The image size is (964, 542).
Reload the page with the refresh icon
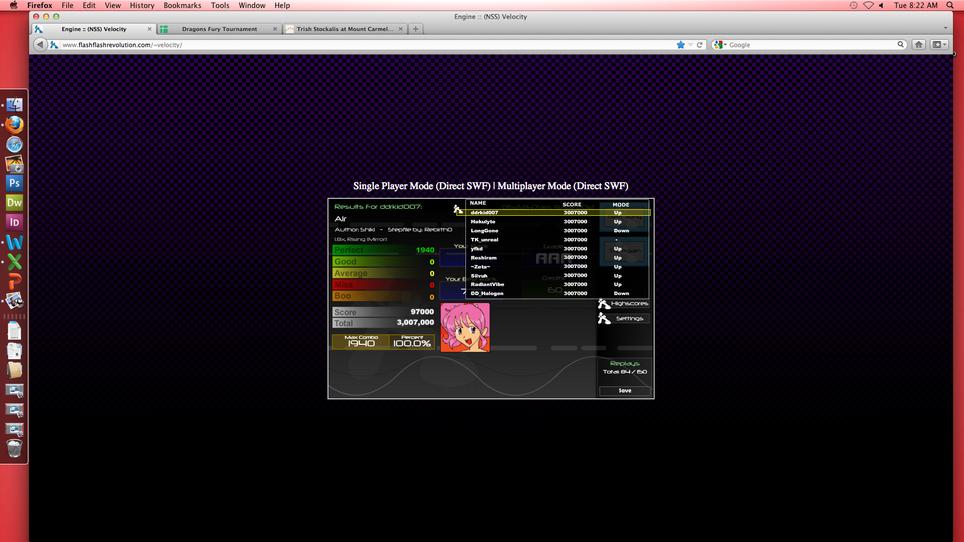point(700,45)
